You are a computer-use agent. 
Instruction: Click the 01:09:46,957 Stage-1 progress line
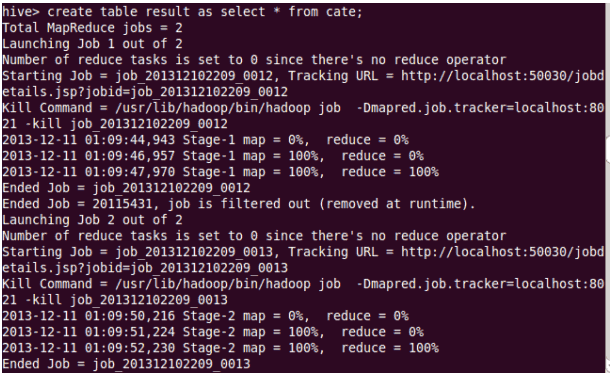point(213,156)
